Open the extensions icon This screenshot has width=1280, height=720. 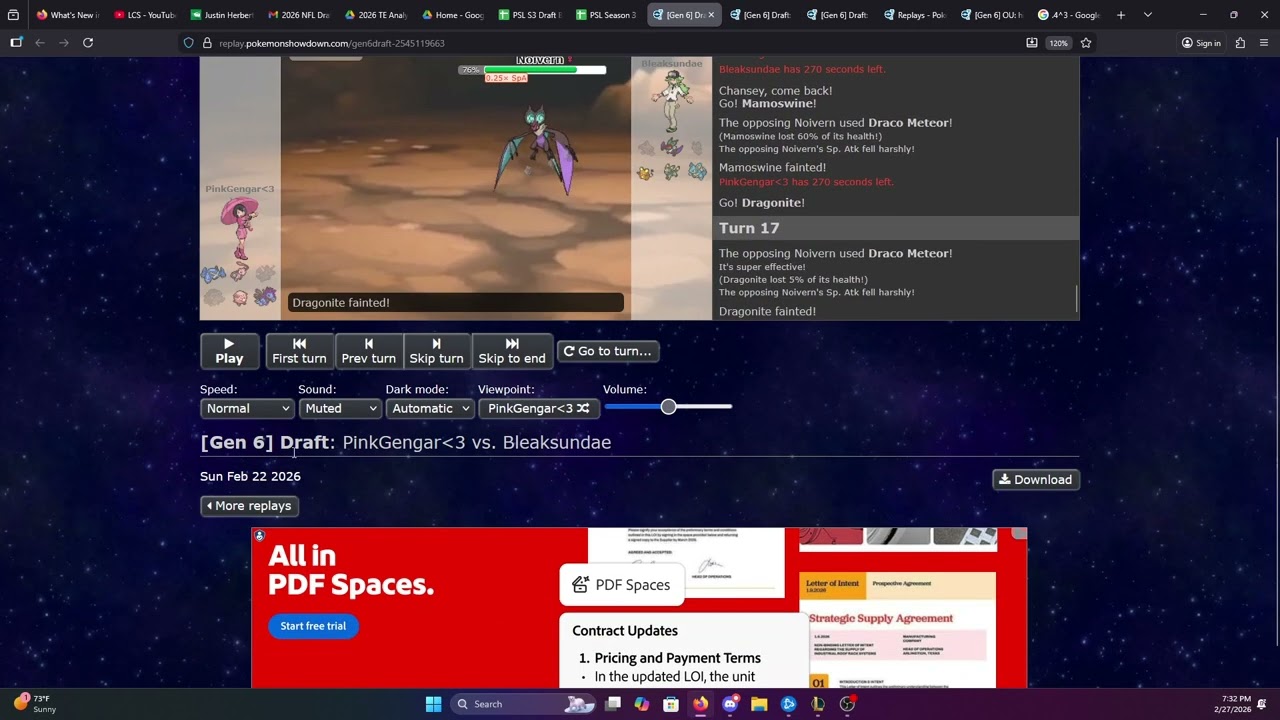point(1240,43)
